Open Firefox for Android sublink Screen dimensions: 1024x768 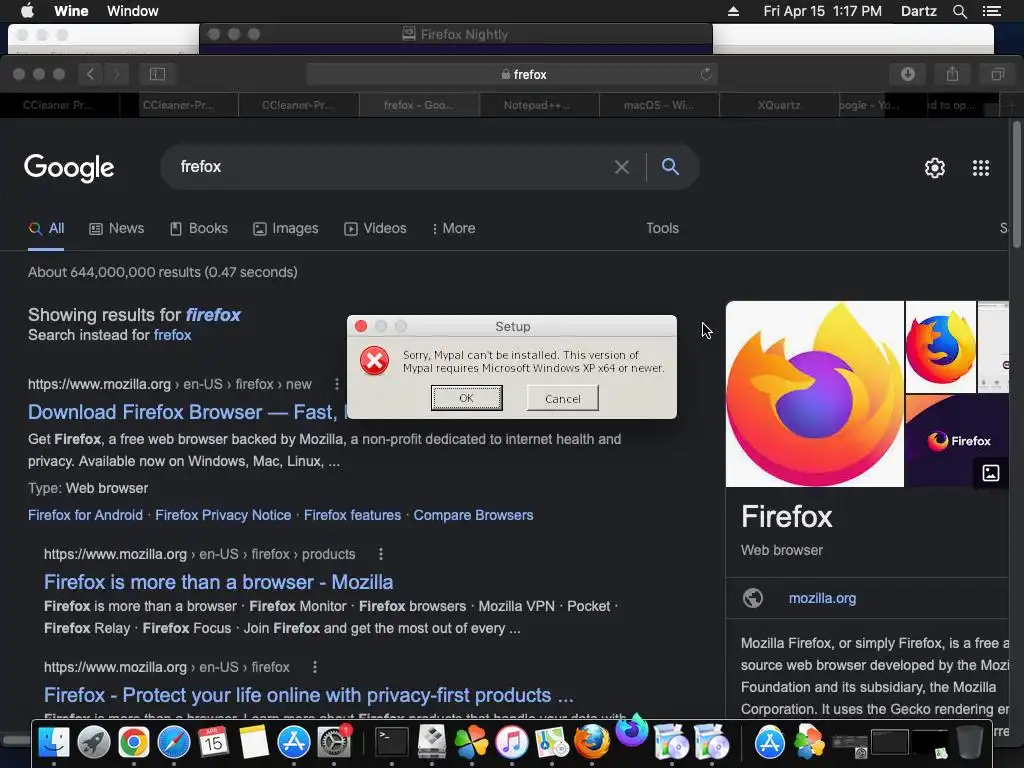(x=85, y=515)
